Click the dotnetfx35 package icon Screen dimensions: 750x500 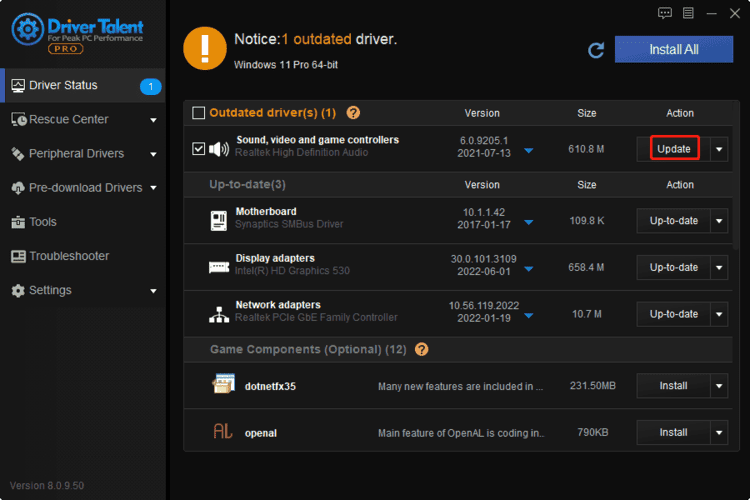[223, 384]
